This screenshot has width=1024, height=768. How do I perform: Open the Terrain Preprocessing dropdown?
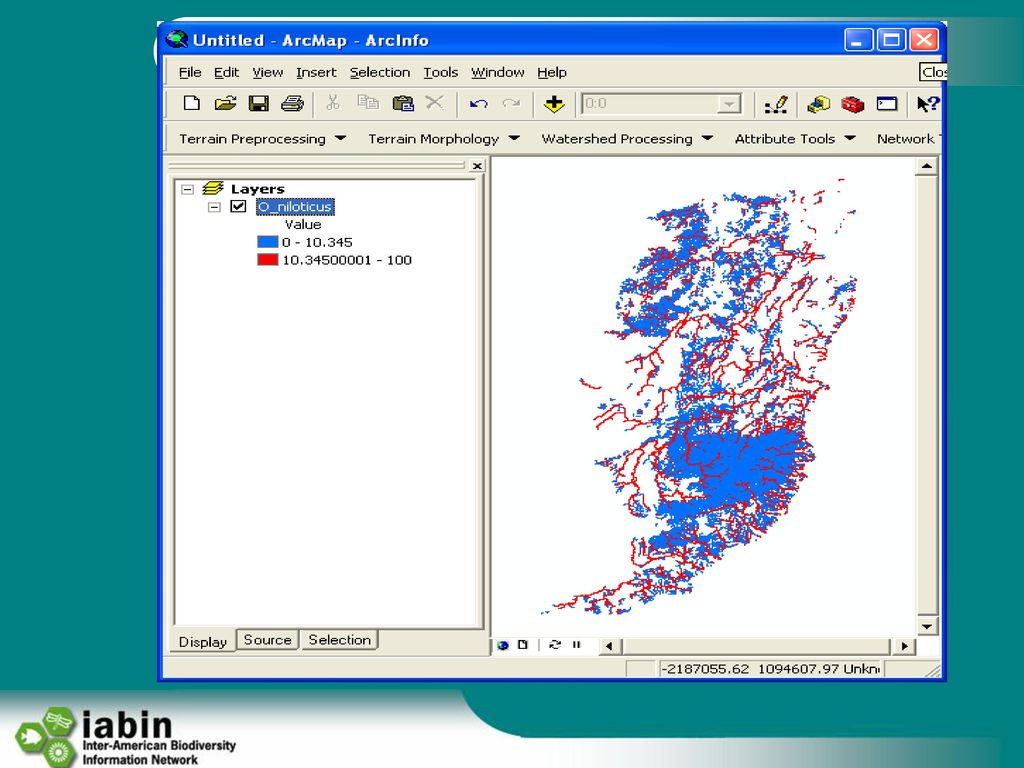[x=262, y=138]
